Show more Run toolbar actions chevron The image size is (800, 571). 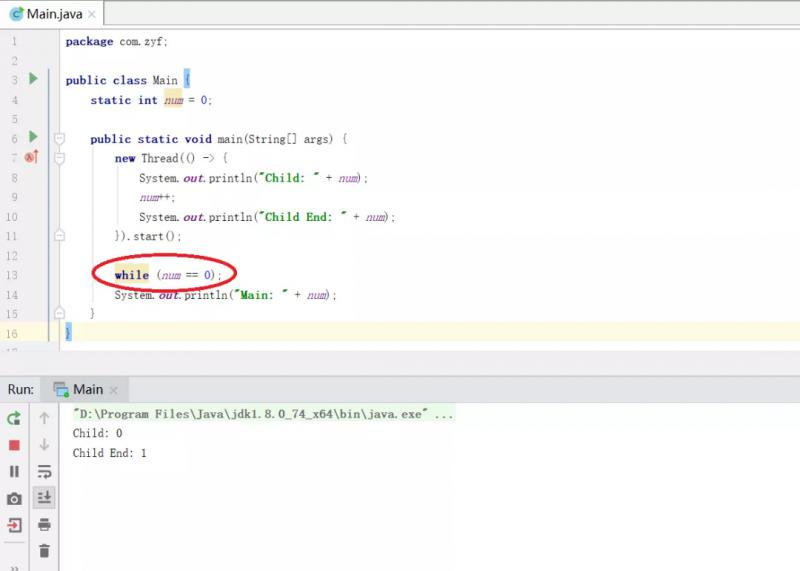[x=14, y=567]
